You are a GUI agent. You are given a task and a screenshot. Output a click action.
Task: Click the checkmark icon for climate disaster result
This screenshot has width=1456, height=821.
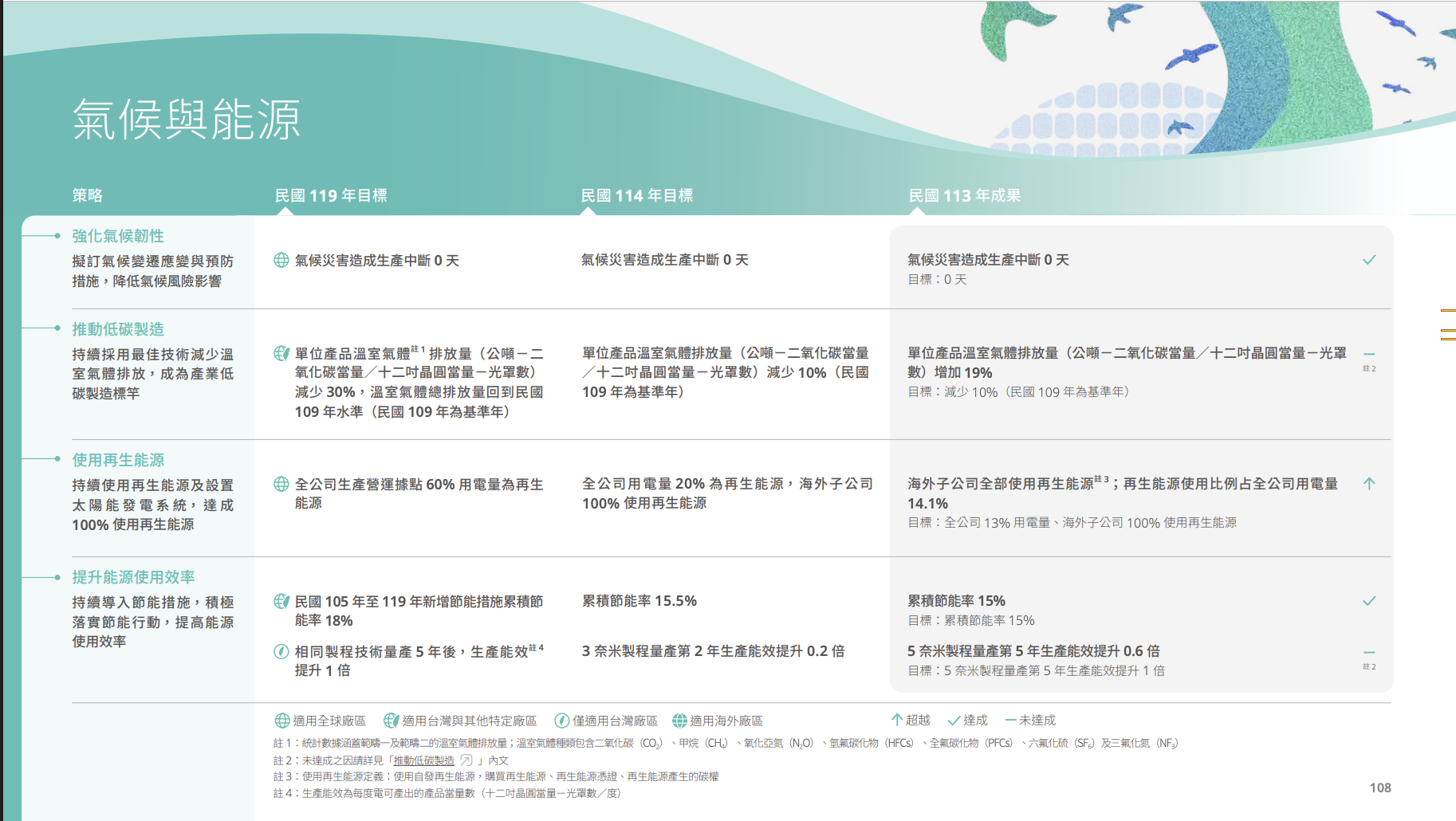point(1369,260)
